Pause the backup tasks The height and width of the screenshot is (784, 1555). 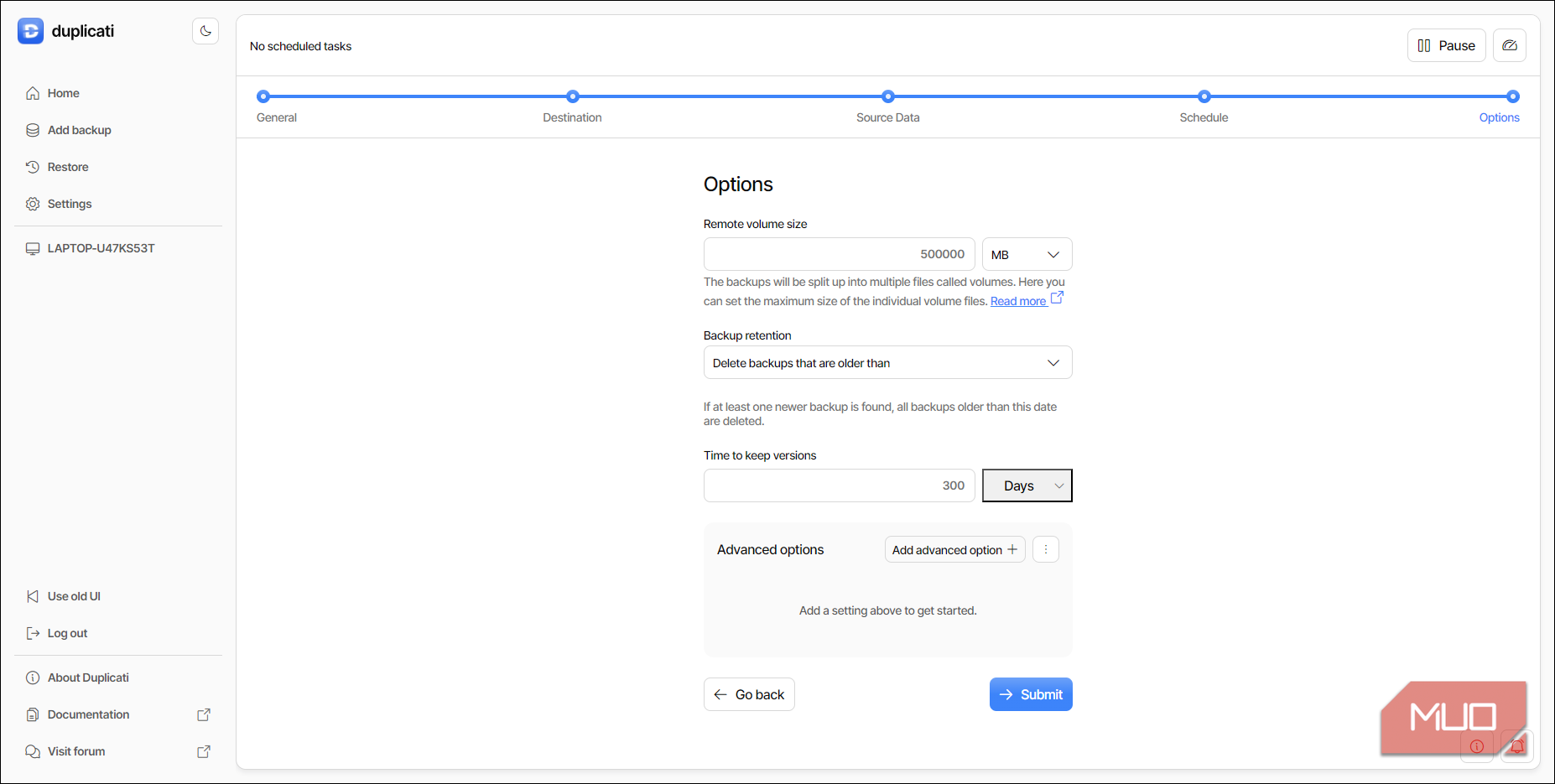[1446, 45]
